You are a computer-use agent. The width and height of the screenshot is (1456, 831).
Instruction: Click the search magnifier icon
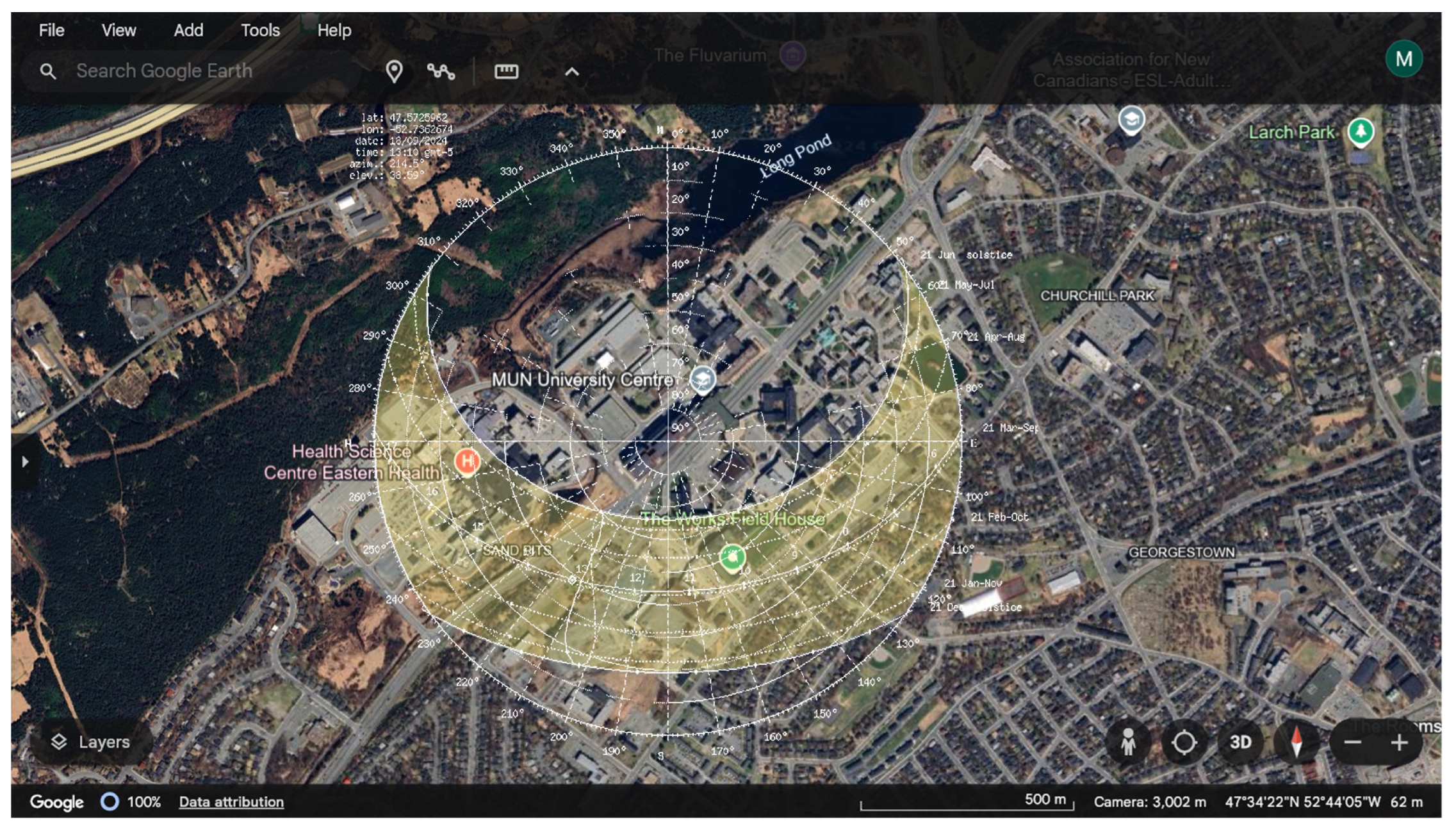[47, 71]
